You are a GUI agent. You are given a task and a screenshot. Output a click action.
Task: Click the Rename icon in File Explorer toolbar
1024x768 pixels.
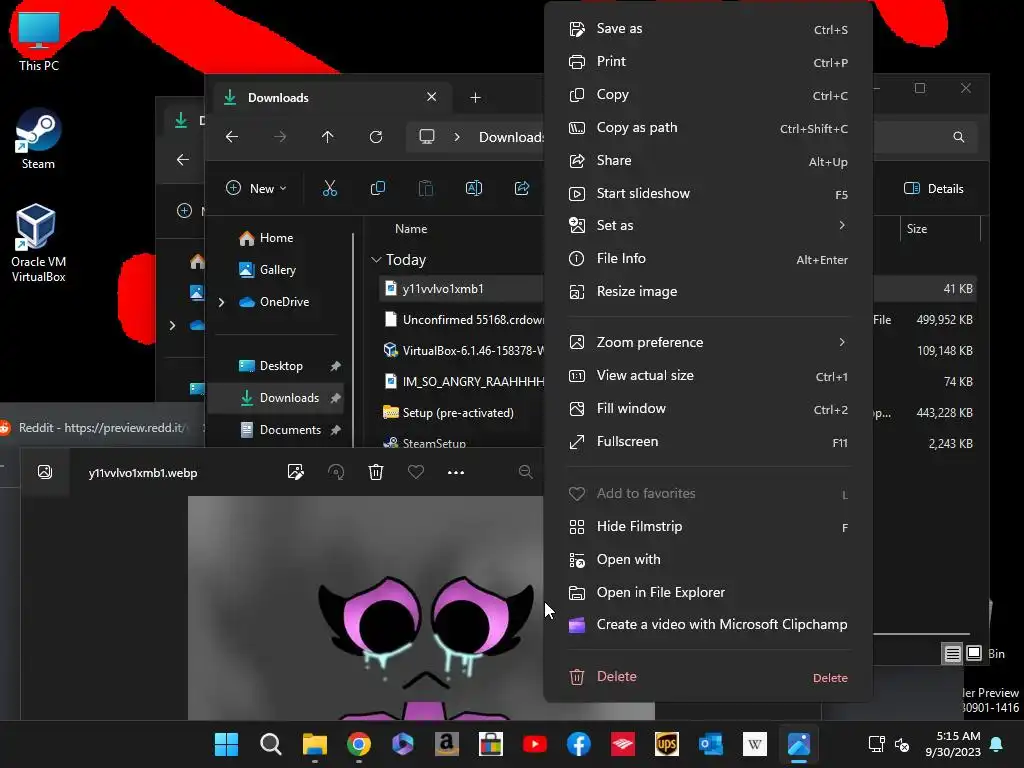click(x=473, y=189)
